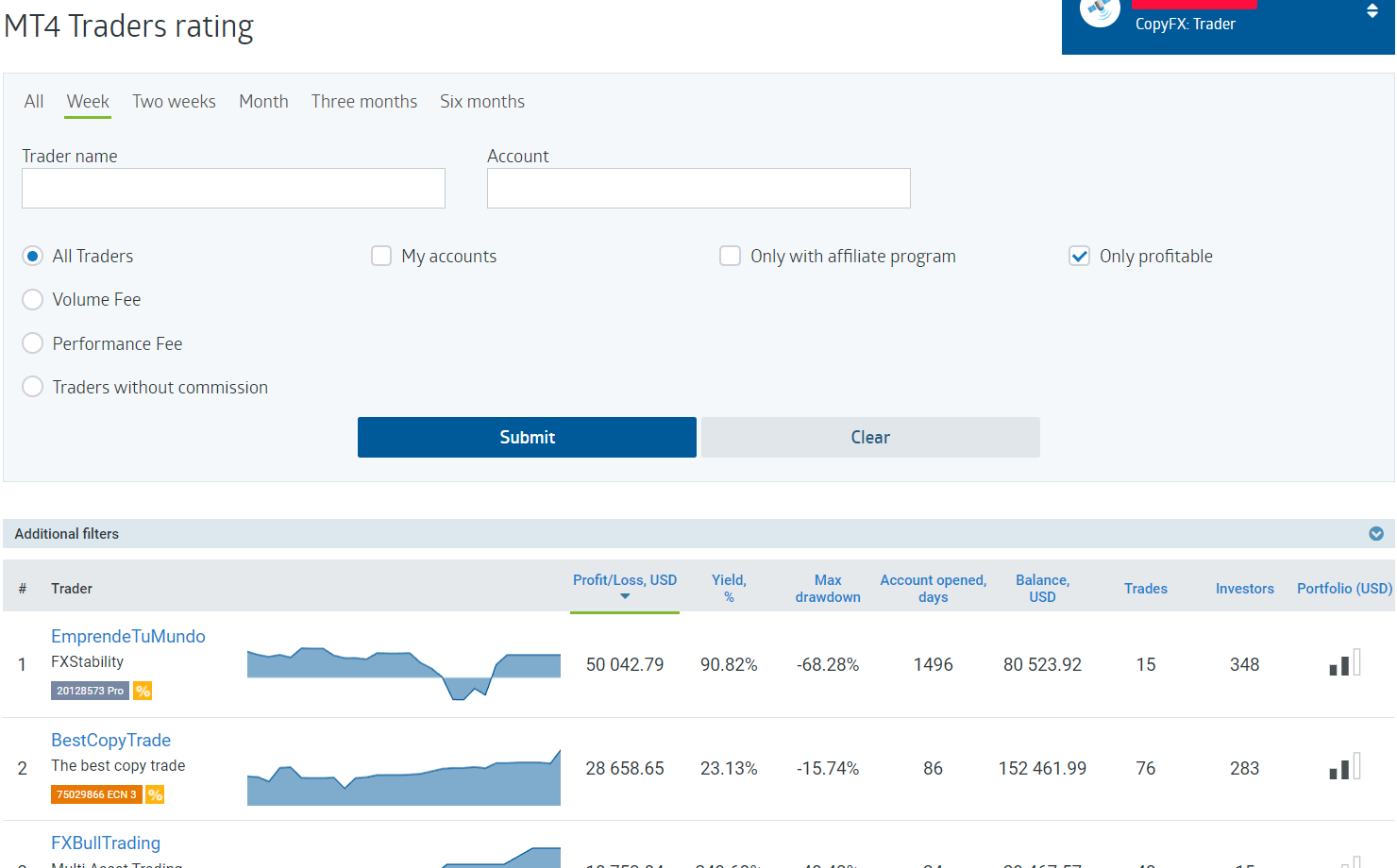Image resolution: width=1397 pixels, height=868 pixels.
Task: Click the Additional filters bar label
Action: point(67,534)
